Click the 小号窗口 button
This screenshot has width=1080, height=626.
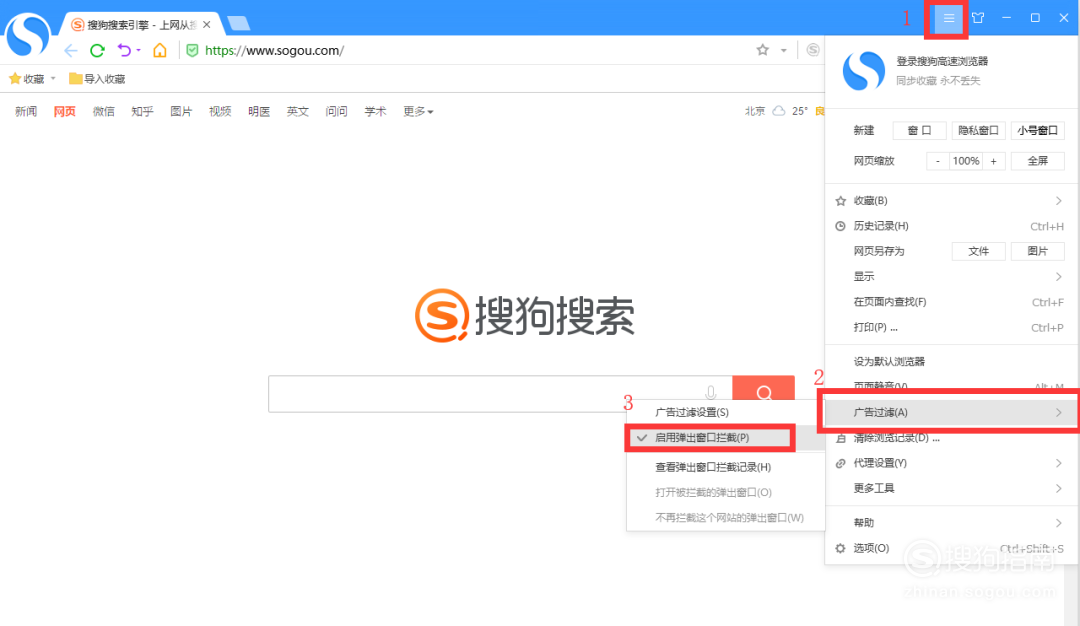[1037, 130]
